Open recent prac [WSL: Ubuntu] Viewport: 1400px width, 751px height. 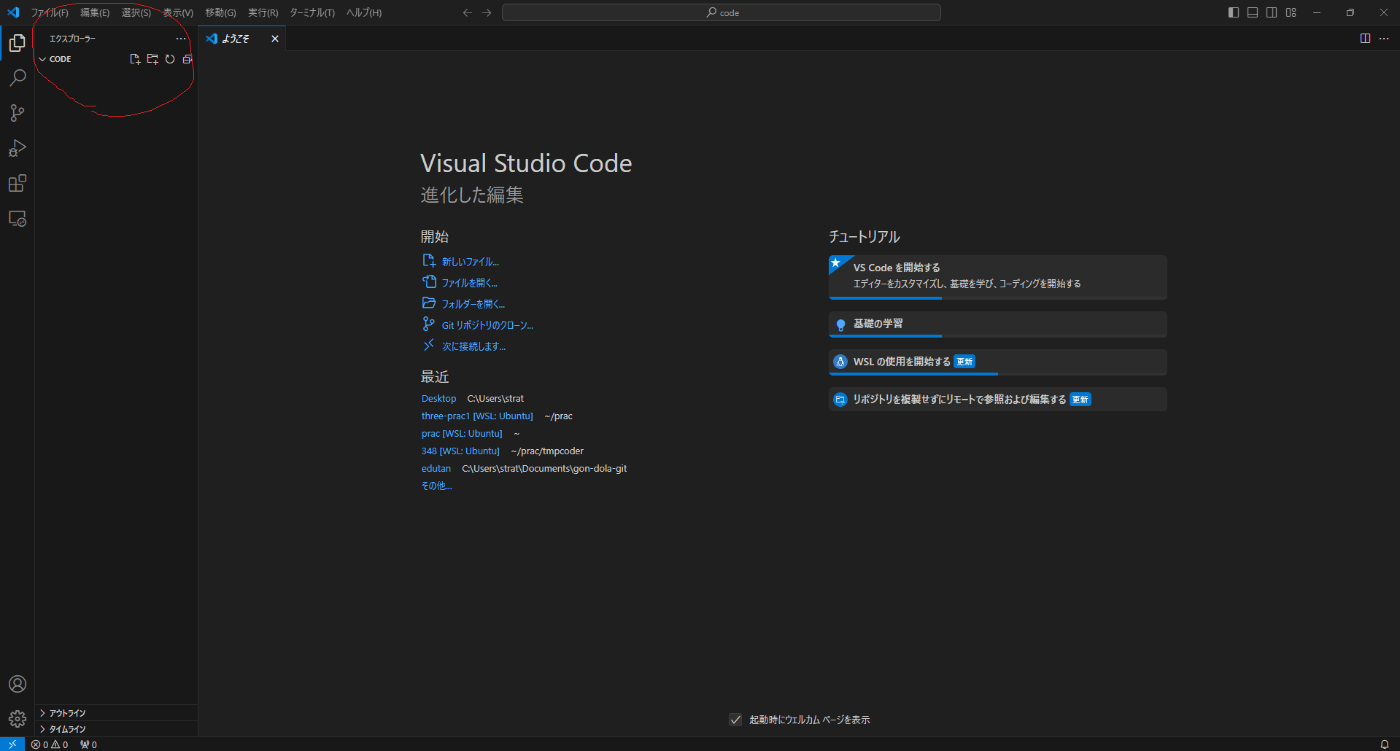click(462, 433)
